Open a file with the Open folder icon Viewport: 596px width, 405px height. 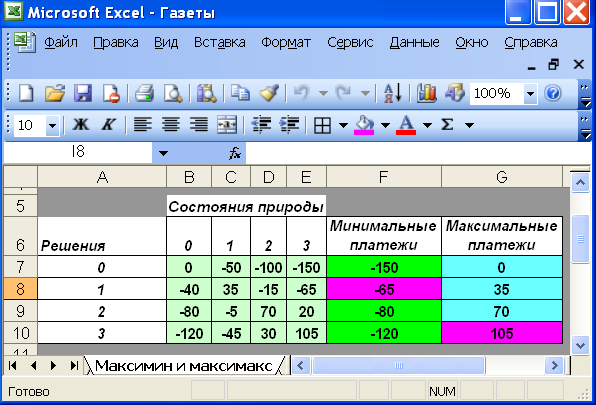point(54,93)
